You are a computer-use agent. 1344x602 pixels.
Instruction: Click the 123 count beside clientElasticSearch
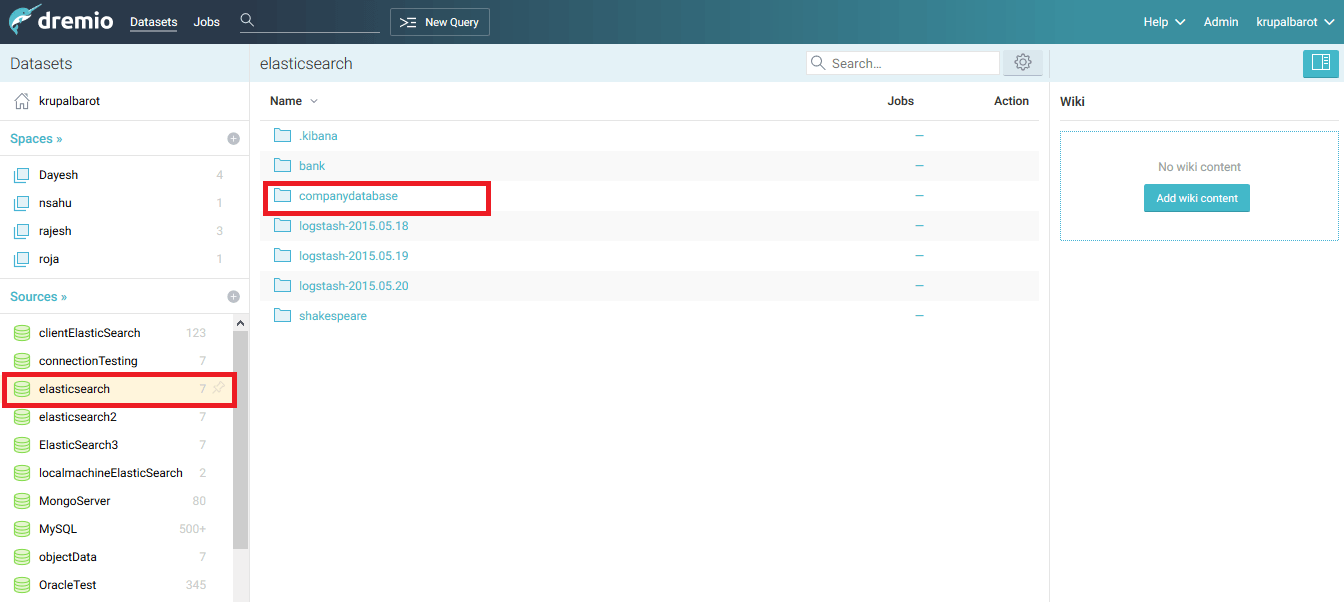click(196, 333)
